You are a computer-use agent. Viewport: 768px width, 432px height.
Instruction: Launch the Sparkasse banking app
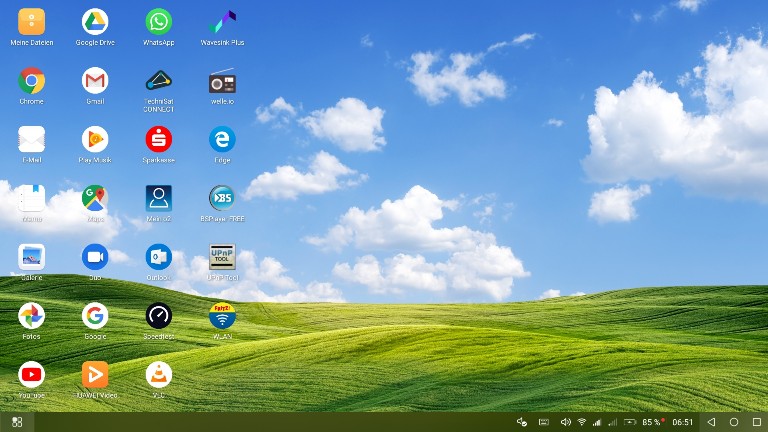pos(158,139)
